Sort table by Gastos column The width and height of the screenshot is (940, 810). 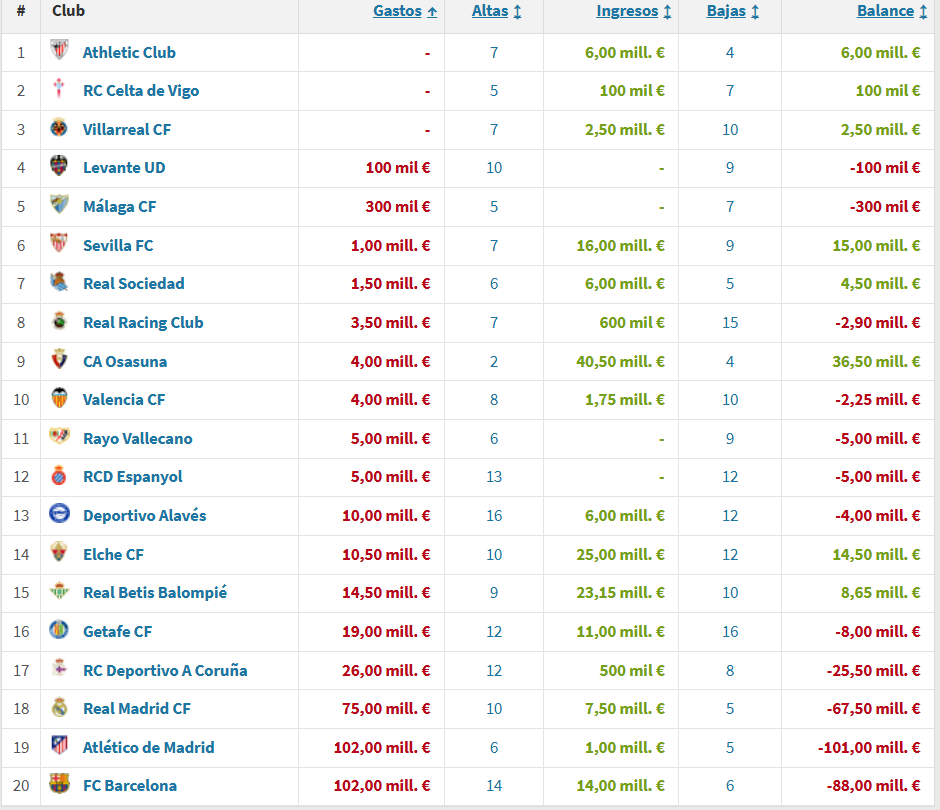pyautogui.click(x=405, y=11)
